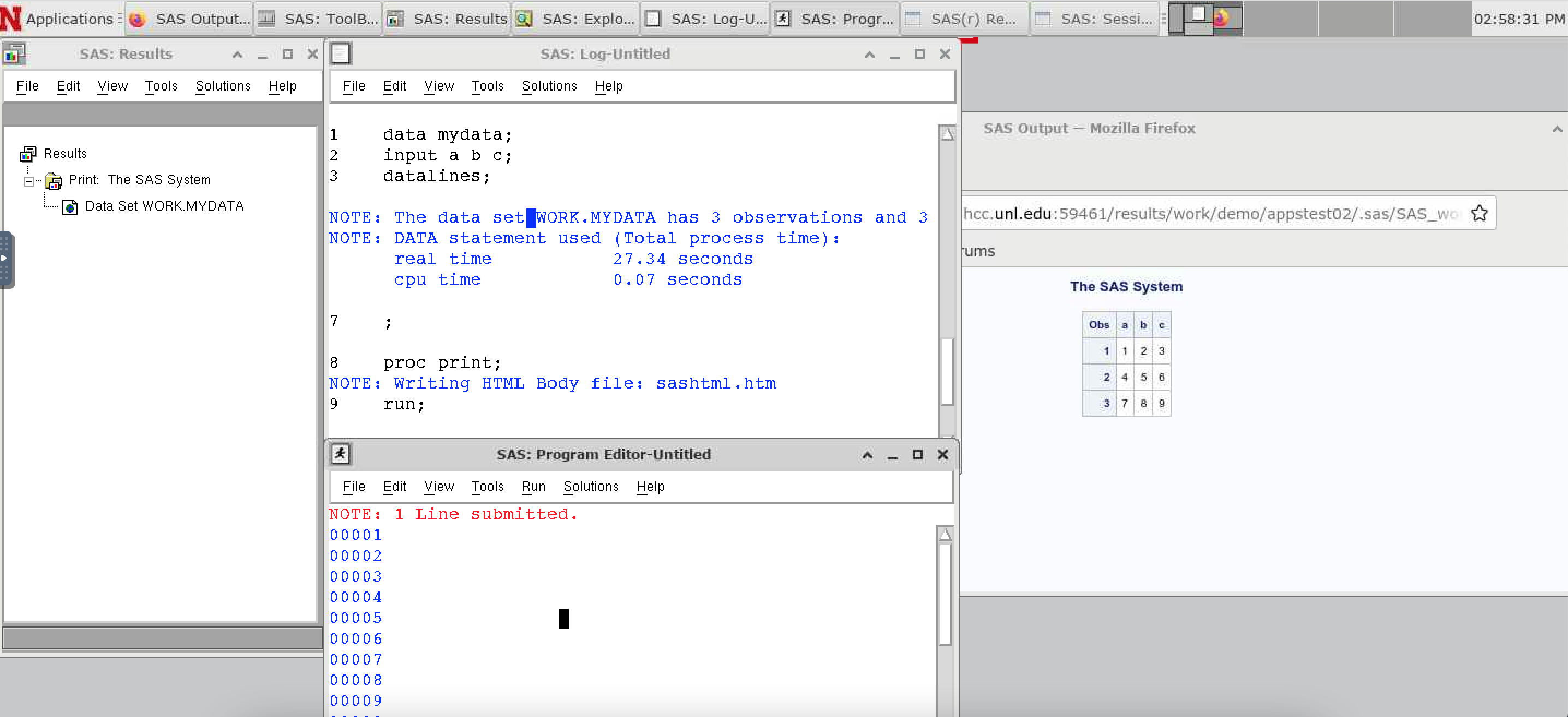The width and height of the screenshot is (1568, 717).
Task: Shade the Program Editor window with up arrow
Action: [867, 455]
